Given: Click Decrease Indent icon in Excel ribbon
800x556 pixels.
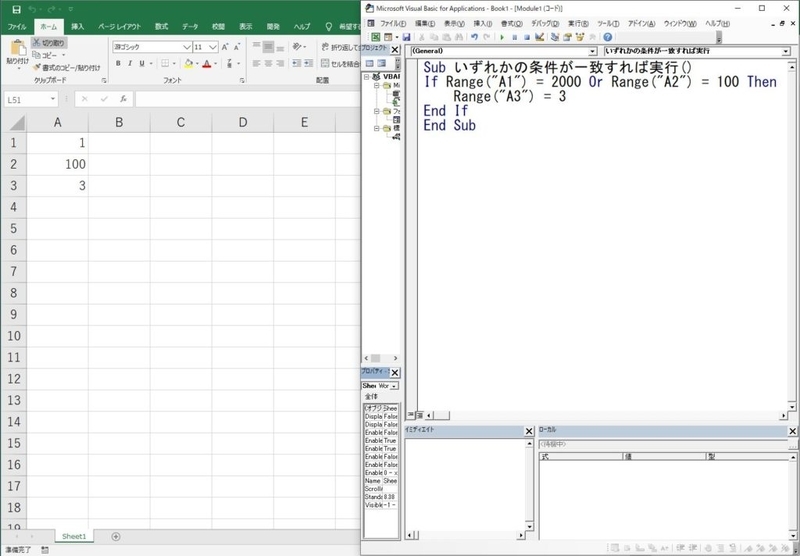Looking at the screenshot, I should [x=296, y=63].
